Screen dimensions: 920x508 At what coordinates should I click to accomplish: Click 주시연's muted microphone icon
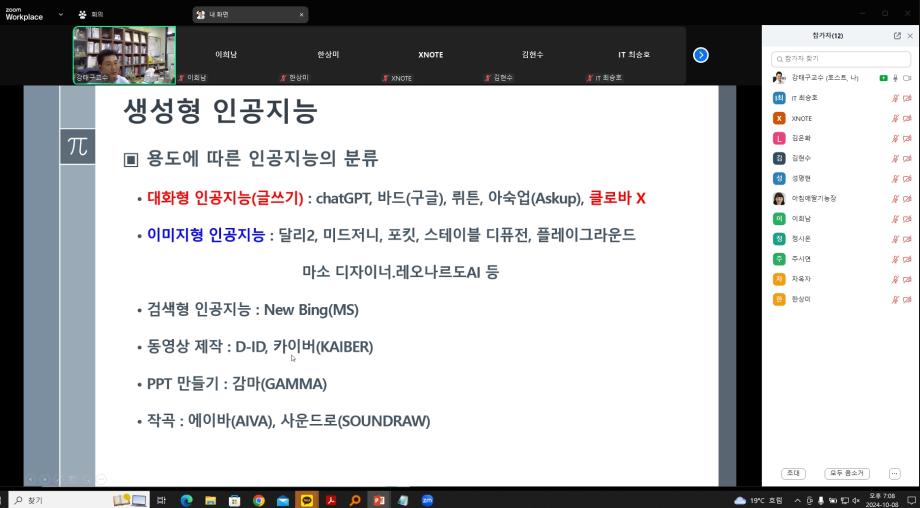(x=895, y=259)
